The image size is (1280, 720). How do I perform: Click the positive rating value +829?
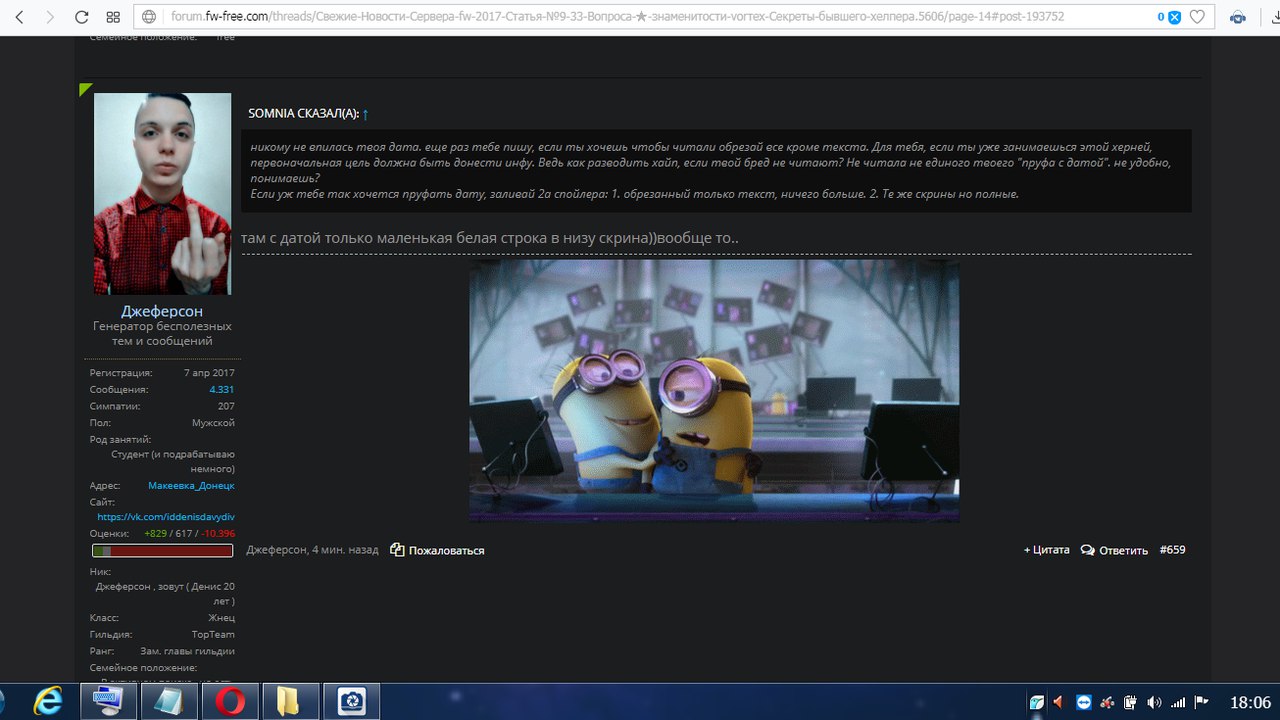[155, 533]
